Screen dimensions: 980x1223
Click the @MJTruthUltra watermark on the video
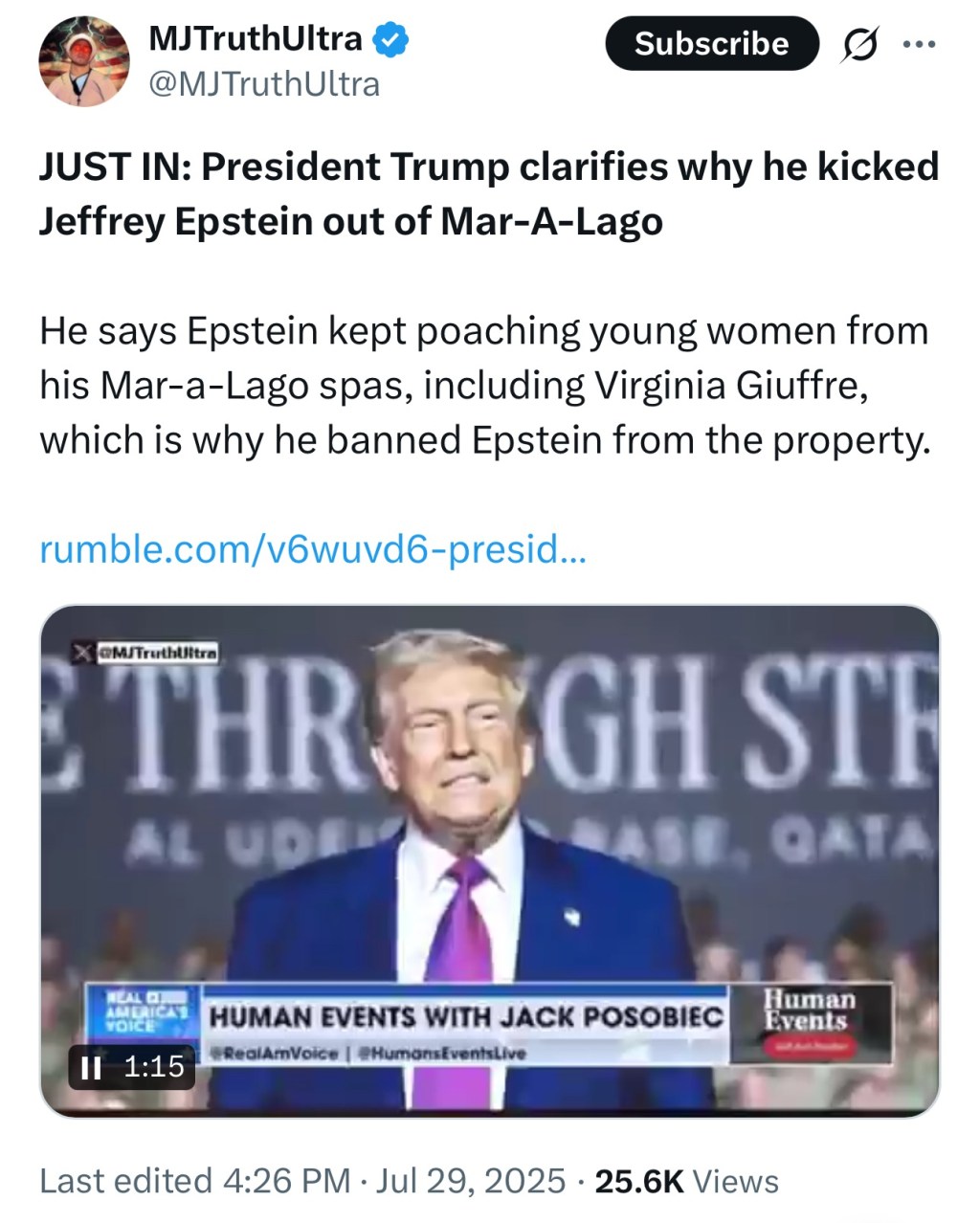[157, 653]
